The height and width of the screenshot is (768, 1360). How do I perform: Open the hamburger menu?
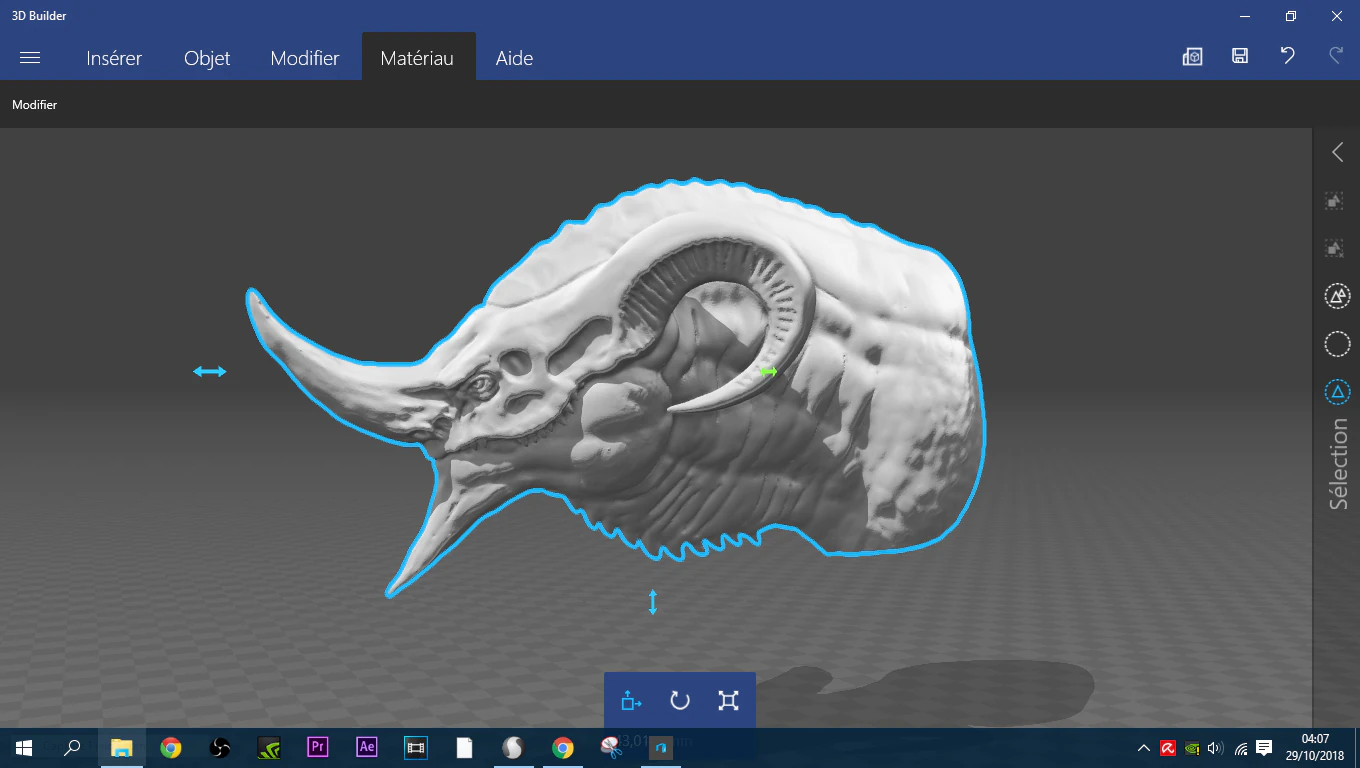(x=30, y=58)
